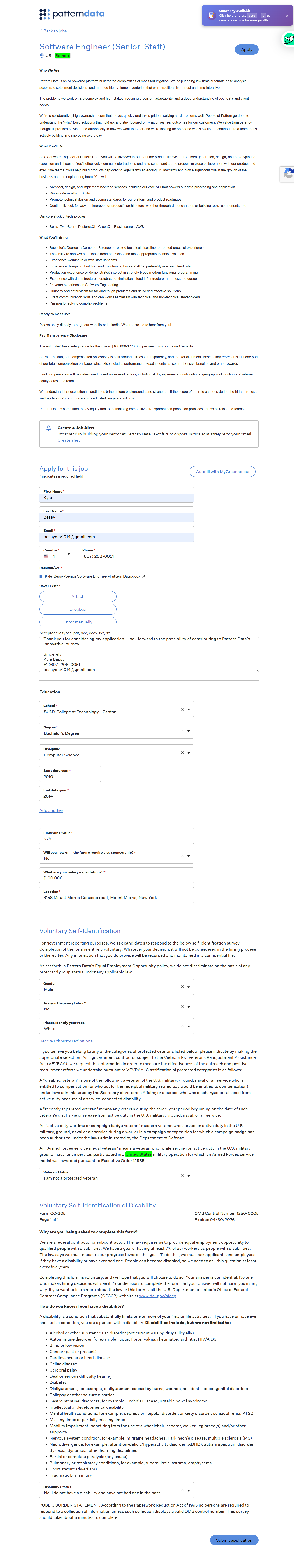The height and width of the screenshot is (1568, 294).
Task: Click the Dropbox cover letter button
Action: pyautogui.click(x=78, y=609)
